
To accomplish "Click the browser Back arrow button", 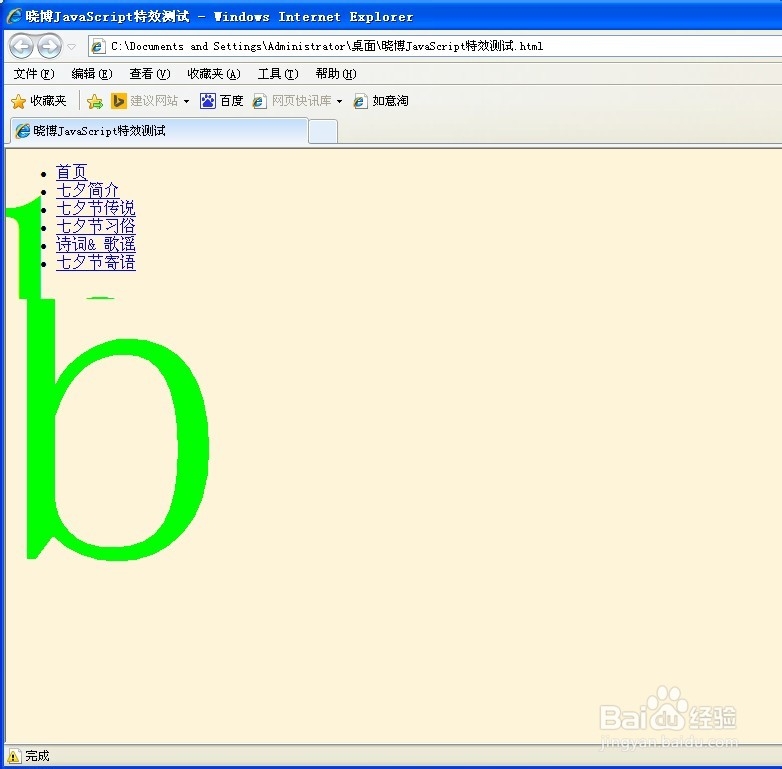I will click(21, 47).
